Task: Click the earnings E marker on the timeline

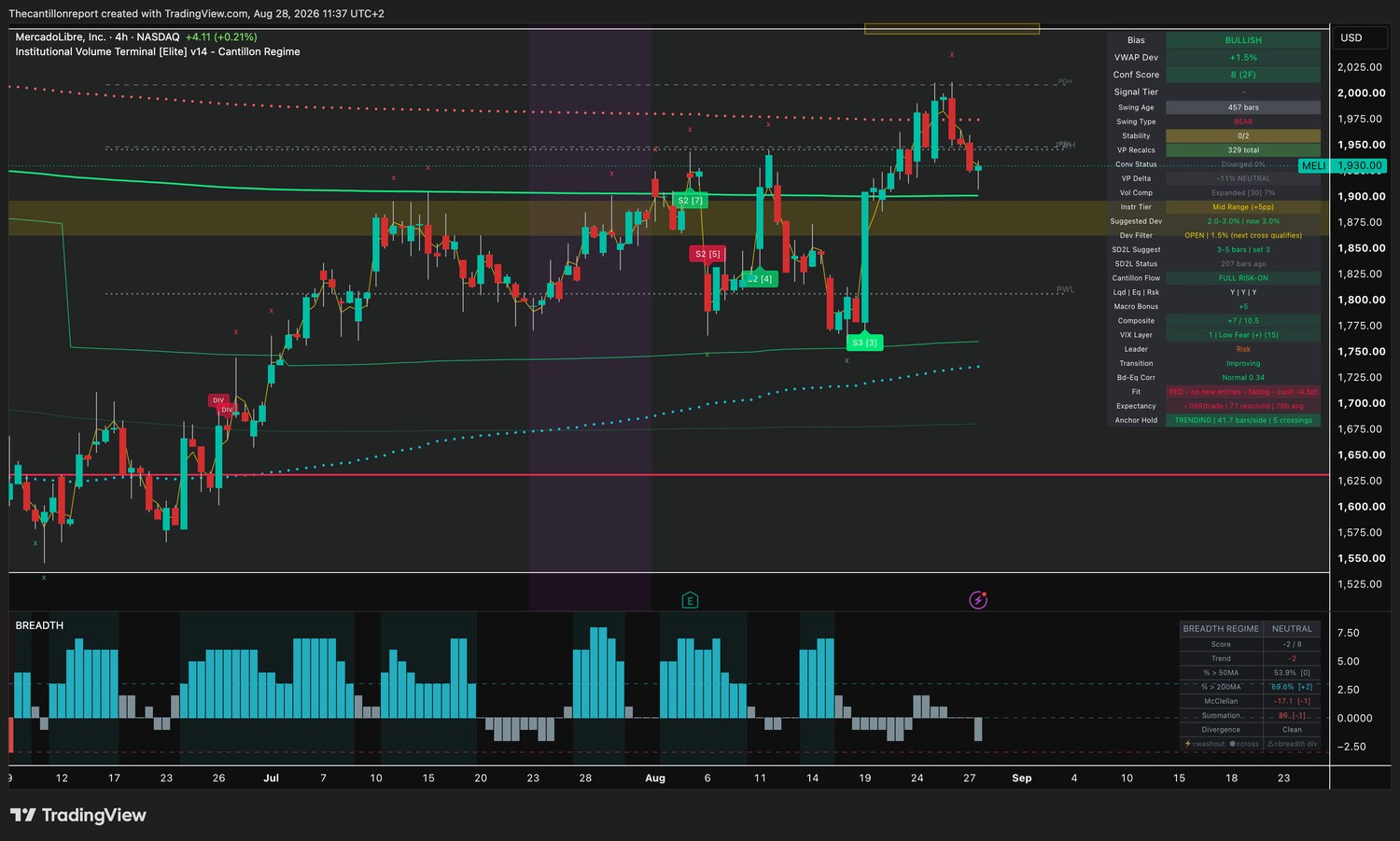Action: click(x=690, y=600)
